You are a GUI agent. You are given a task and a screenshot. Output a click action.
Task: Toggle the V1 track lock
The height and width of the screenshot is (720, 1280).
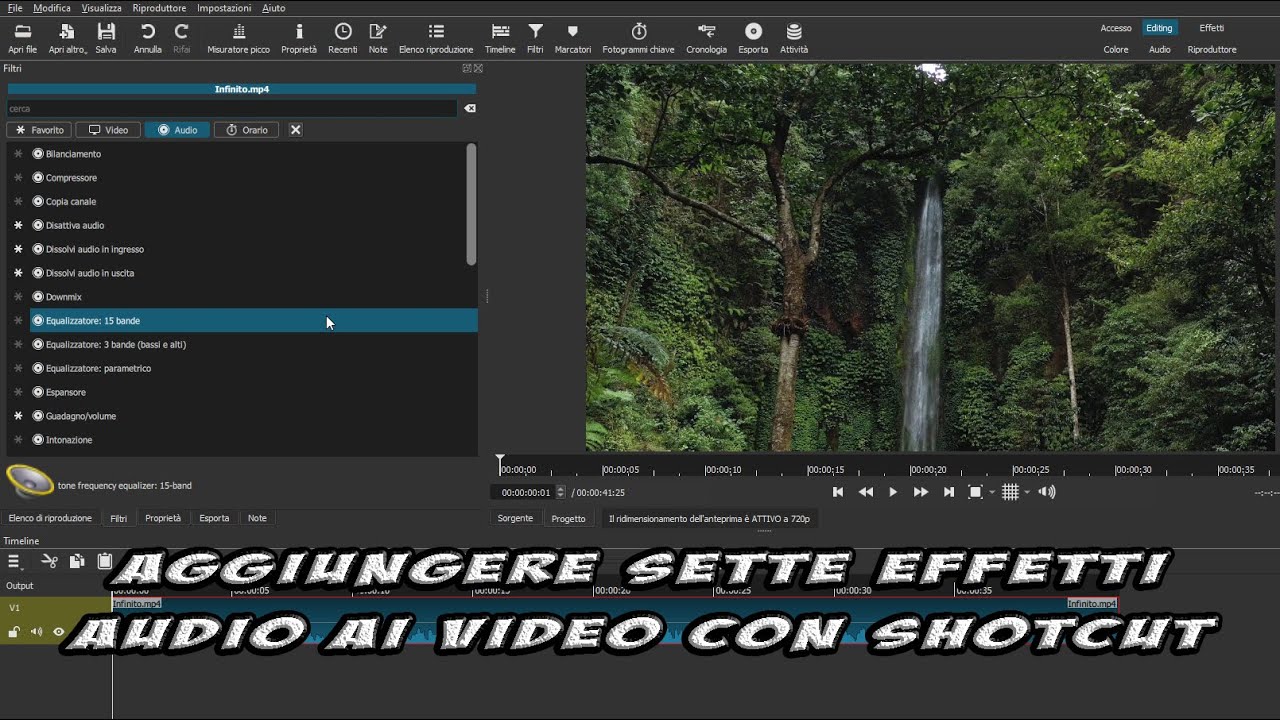coord(14,632)
